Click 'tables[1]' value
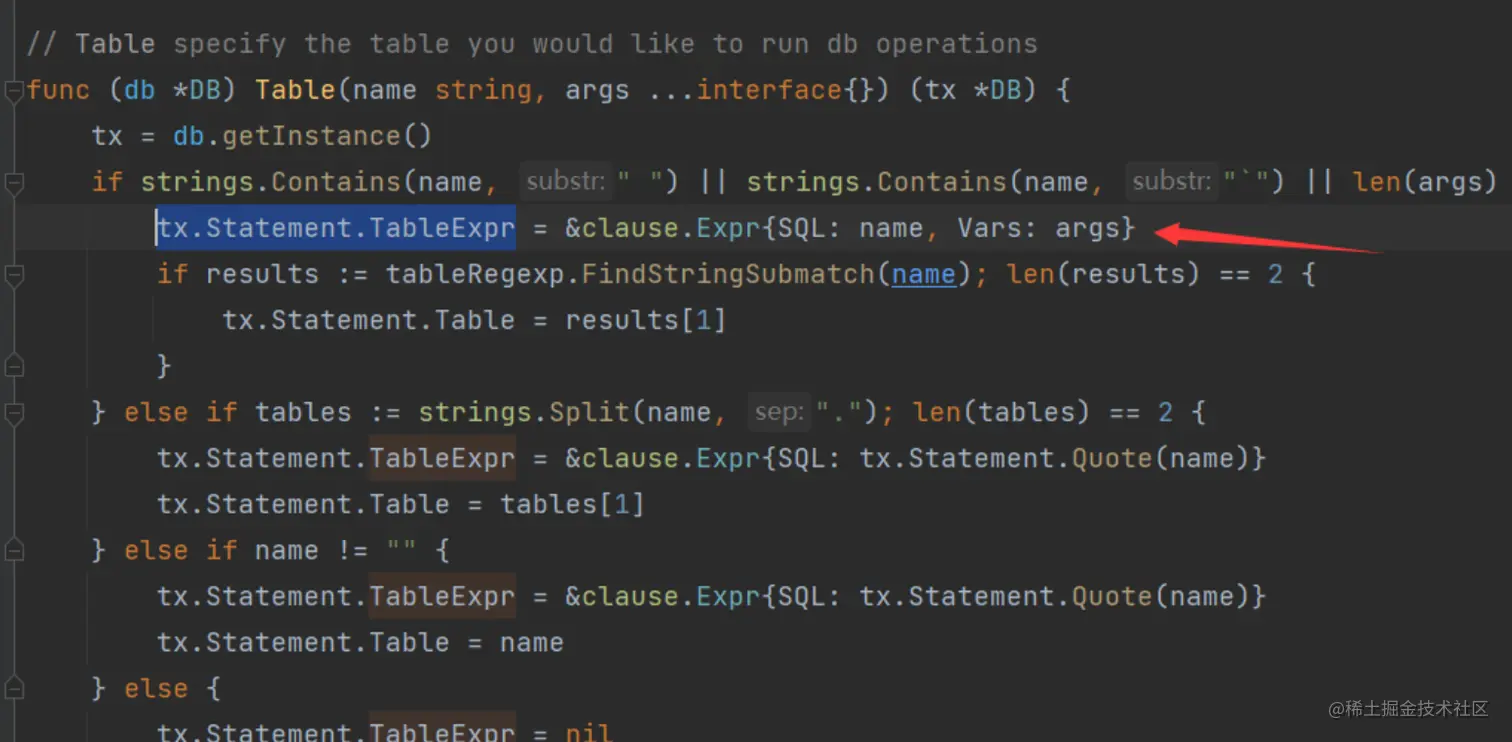The width and height of the screenshot is (1512, 742). pyautogui.click(x=572, y=504)
